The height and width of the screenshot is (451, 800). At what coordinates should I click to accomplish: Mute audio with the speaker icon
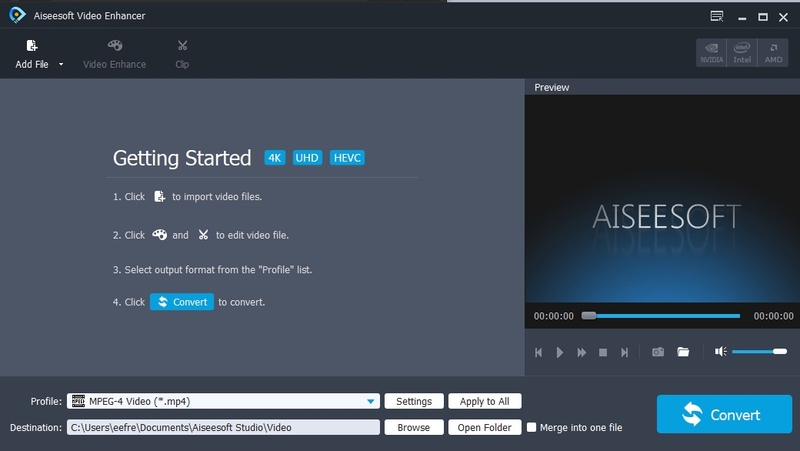[720, 352]
